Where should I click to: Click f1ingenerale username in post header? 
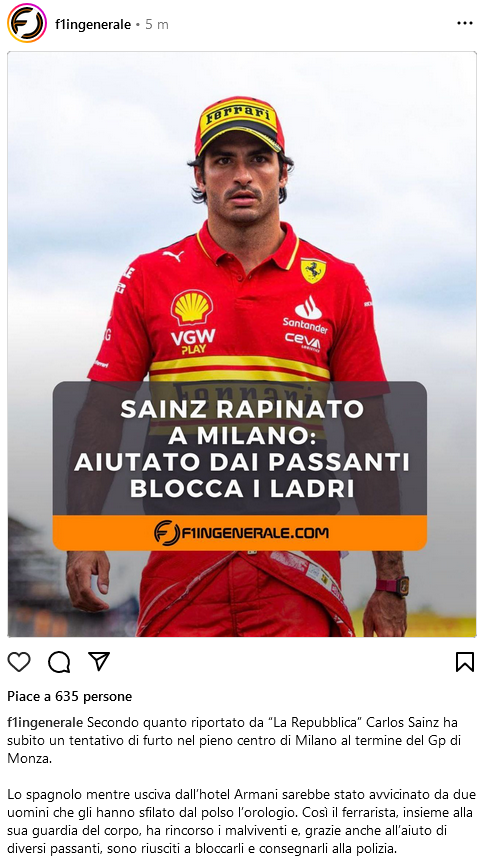click(93, 25)
